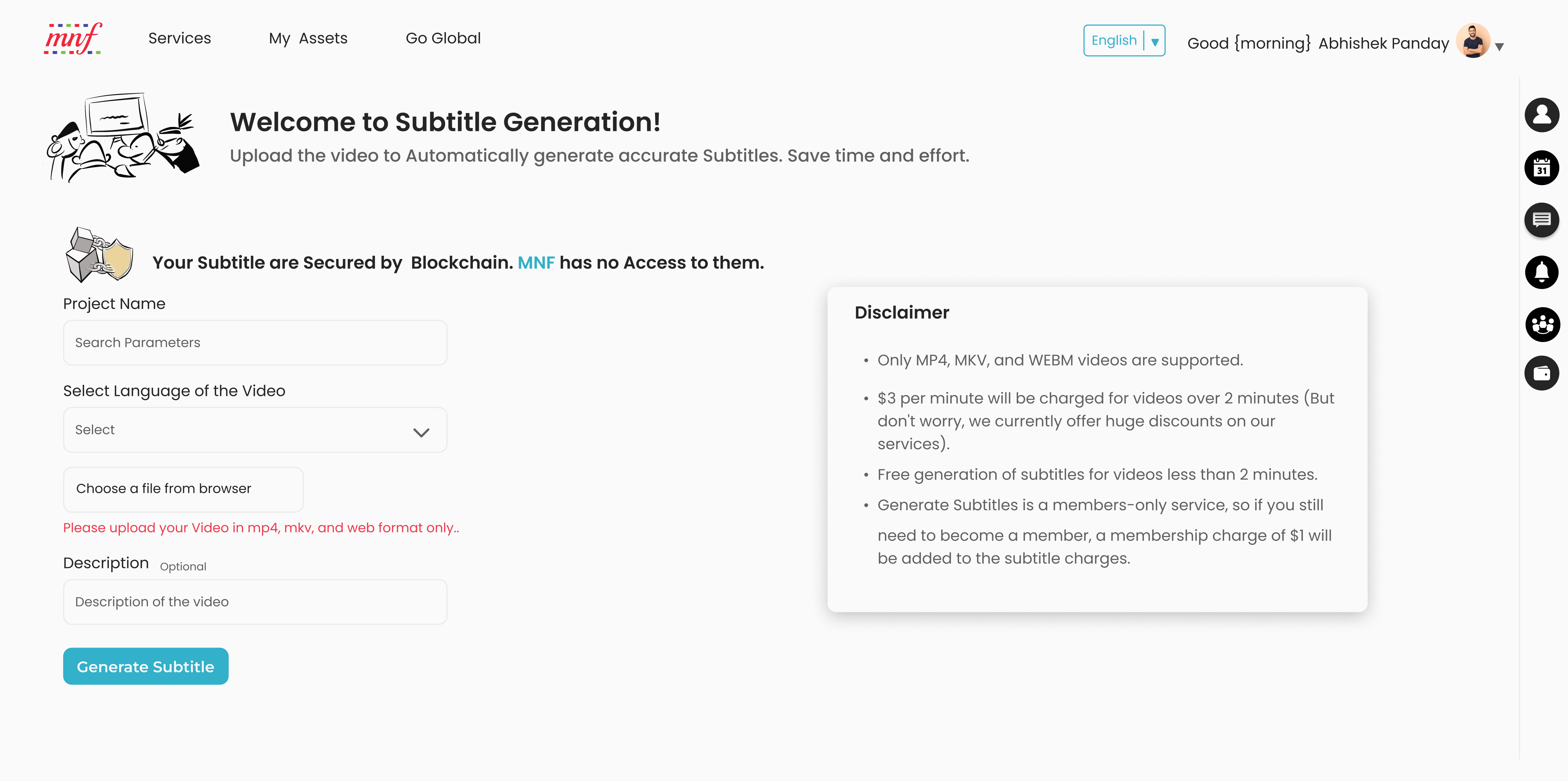This screenshot has height=781, width=1568.
Task: Focus the Project Name input field
Action: [x=255, y=343]
